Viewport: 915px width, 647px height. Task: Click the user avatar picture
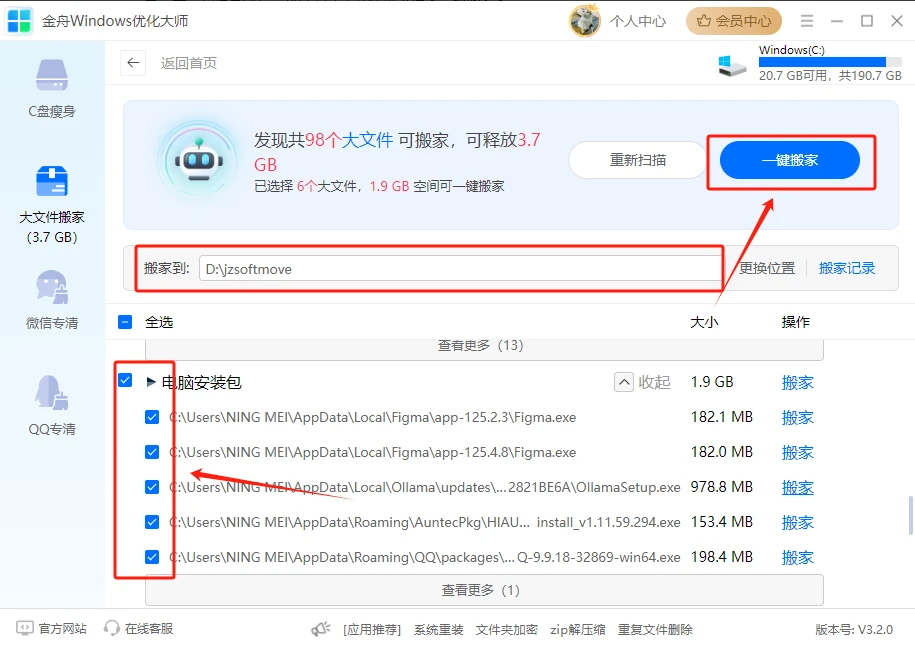pyautogui.click(x=584, y=21)
